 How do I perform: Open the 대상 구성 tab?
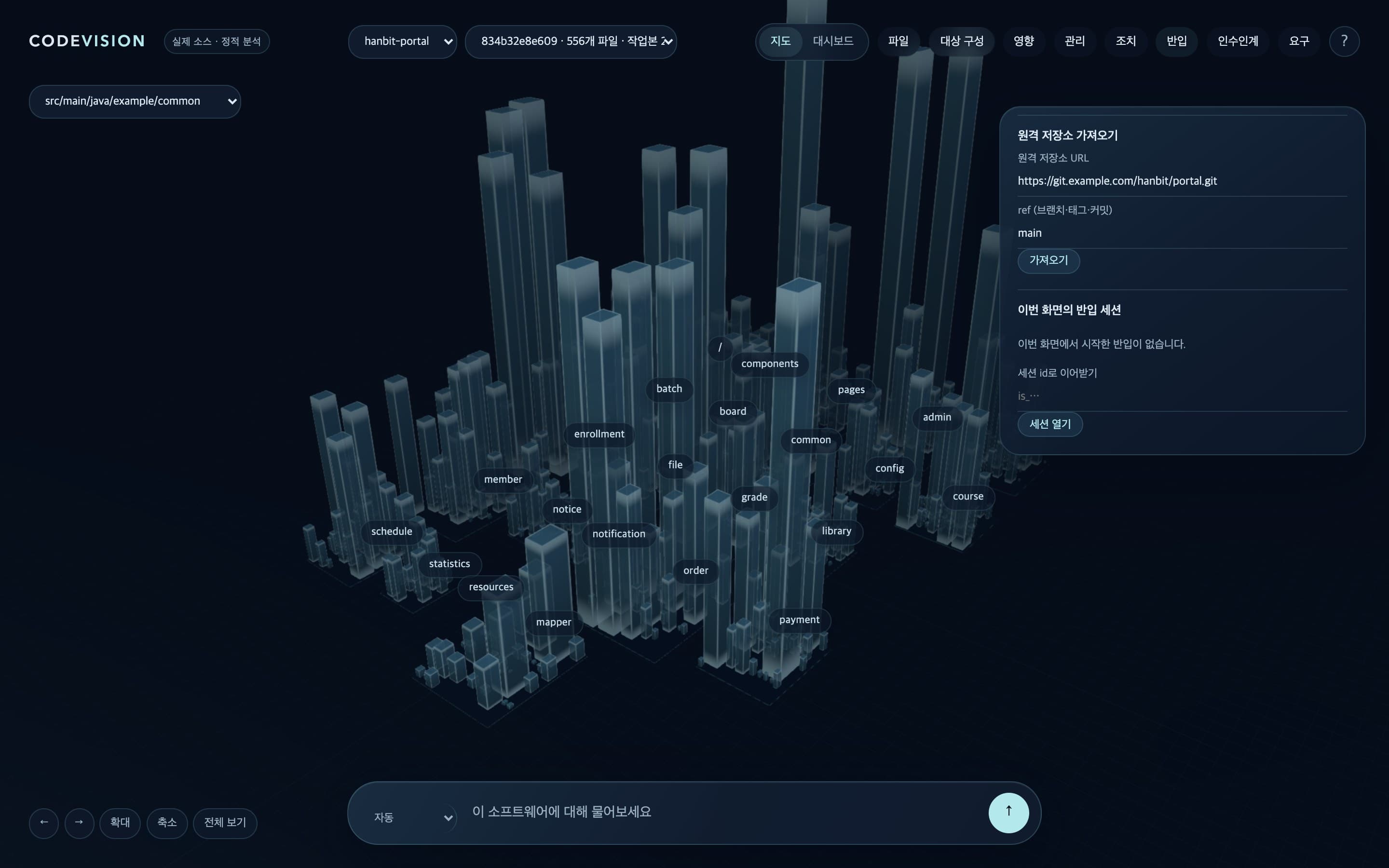[x=961, y=41]
